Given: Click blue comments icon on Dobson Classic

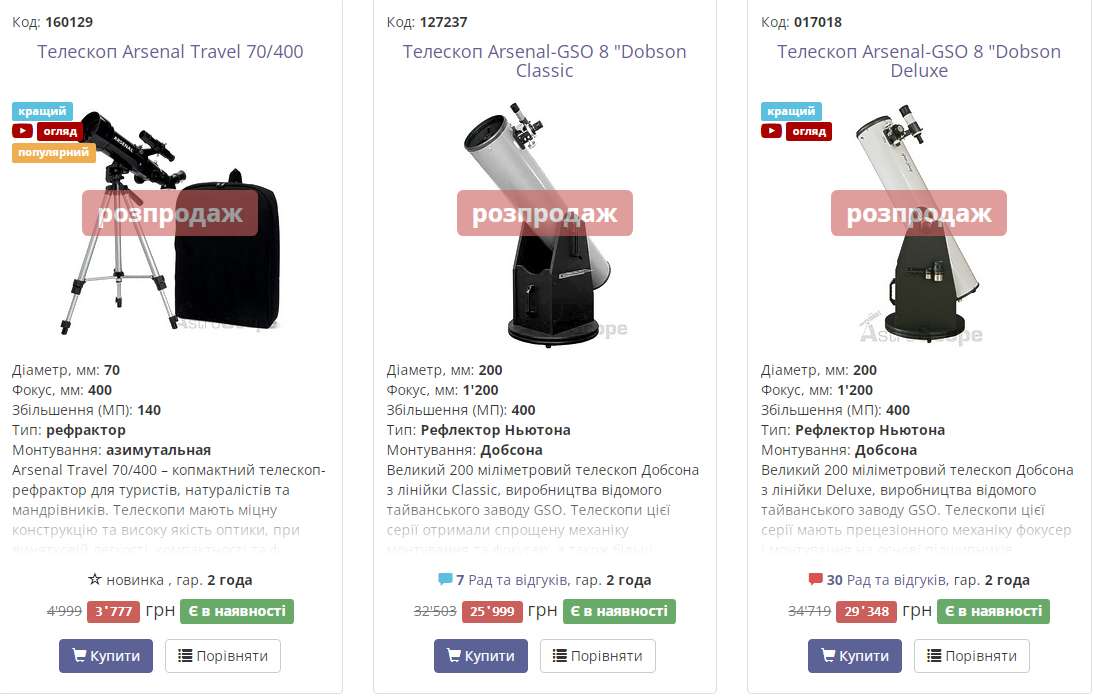Looking at the screenshot, I should click(x=445, y=580).
